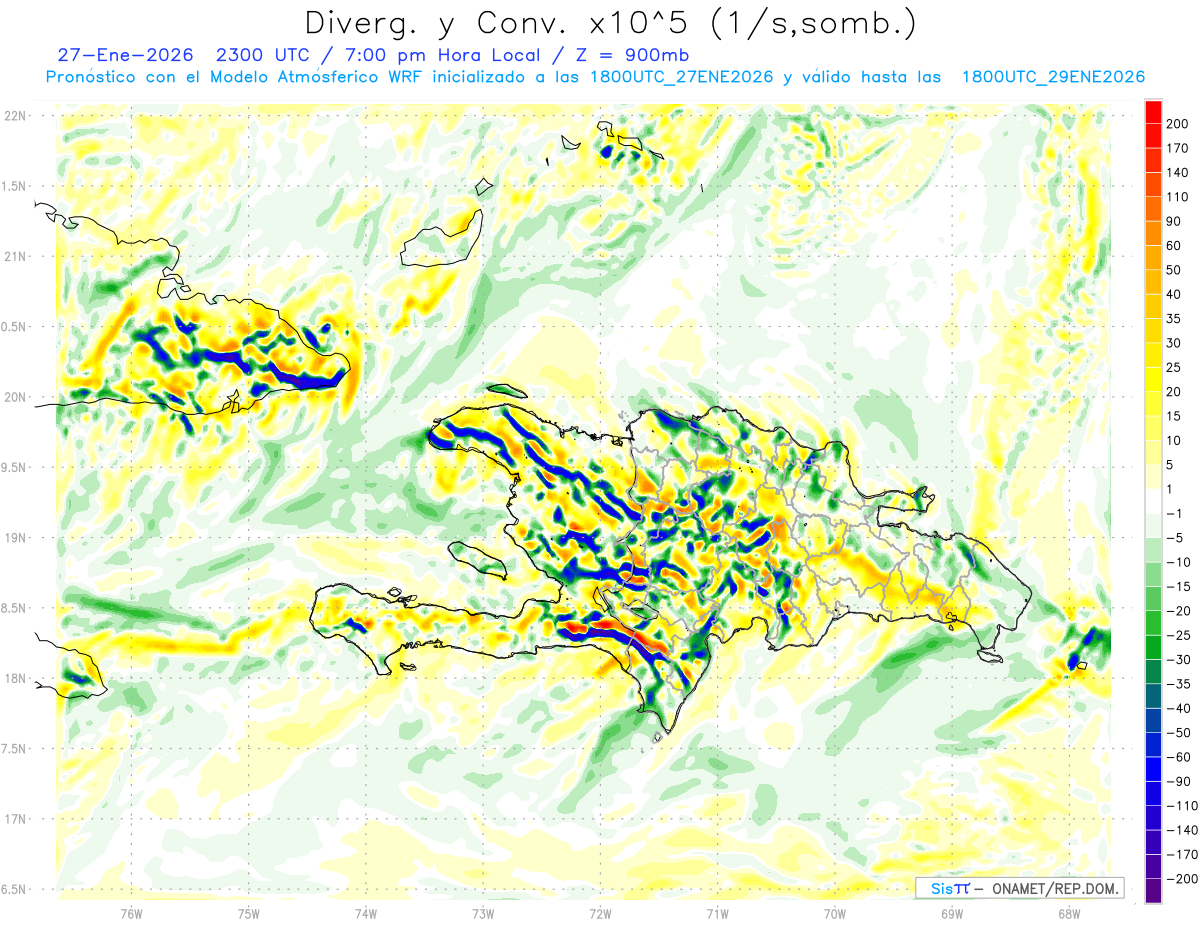
Task: Click the latitude label '19N'
Action: 15,538
